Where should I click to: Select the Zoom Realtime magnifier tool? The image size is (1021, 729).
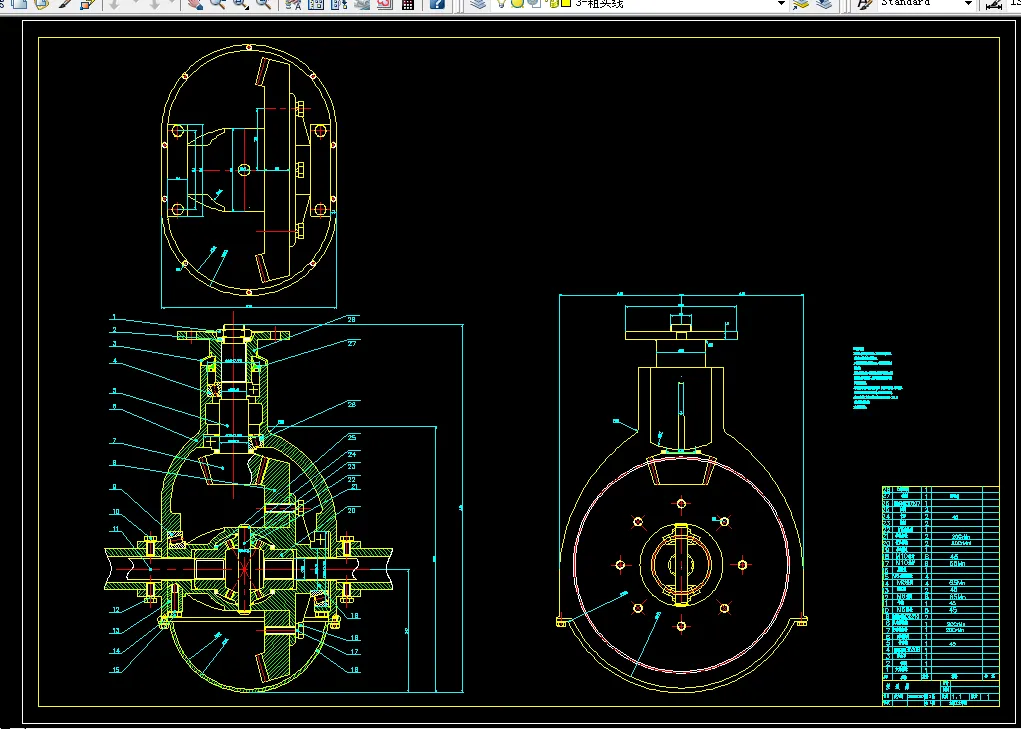tap(217, 3)
